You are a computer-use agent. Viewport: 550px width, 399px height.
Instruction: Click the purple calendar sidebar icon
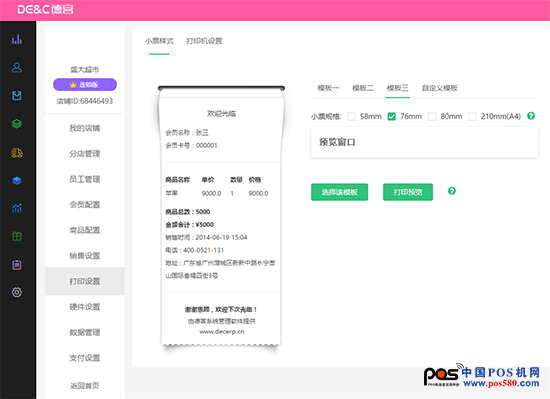16,265
